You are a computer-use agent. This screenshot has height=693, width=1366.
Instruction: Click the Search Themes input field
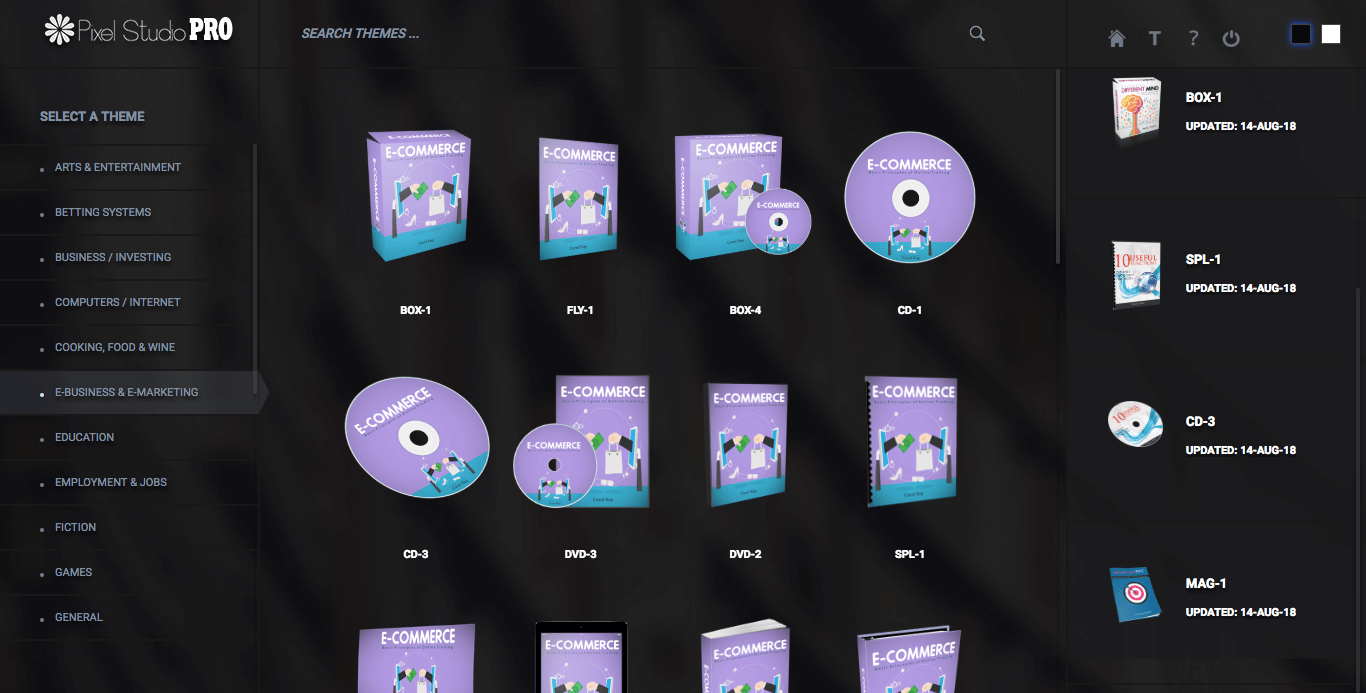pos(630,33)
